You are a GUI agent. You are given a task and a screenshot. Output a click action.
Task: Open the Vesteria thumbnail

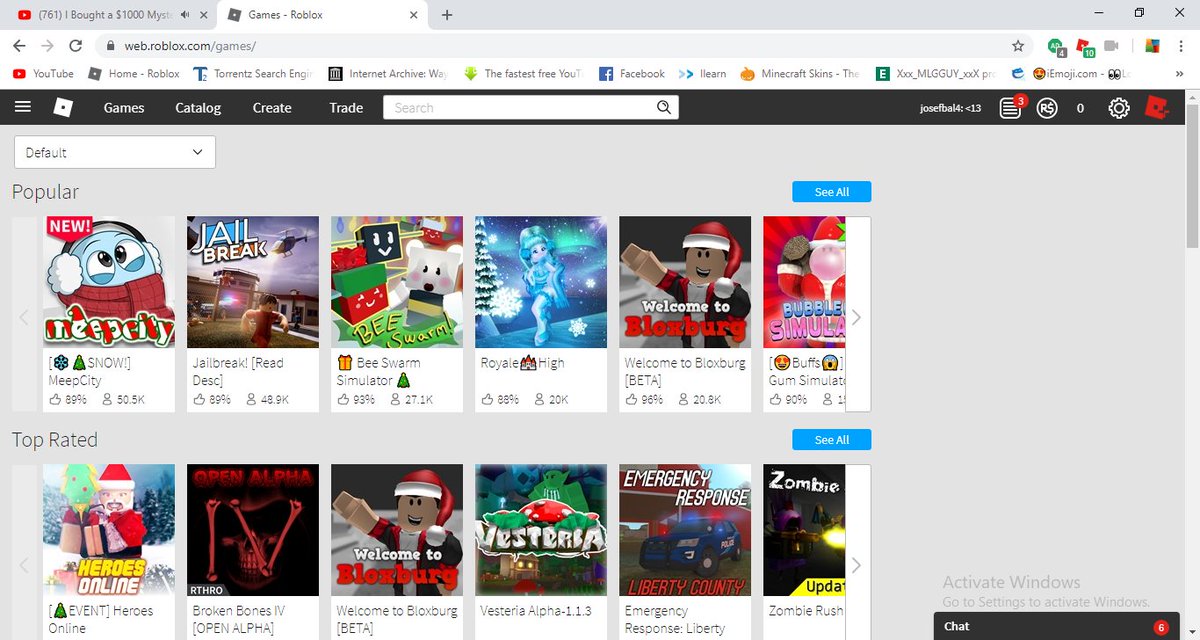[541, 530]
